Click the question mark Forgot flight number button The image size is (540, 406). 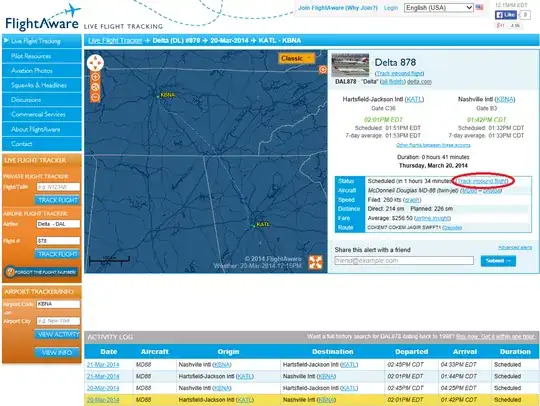(41, 272)
